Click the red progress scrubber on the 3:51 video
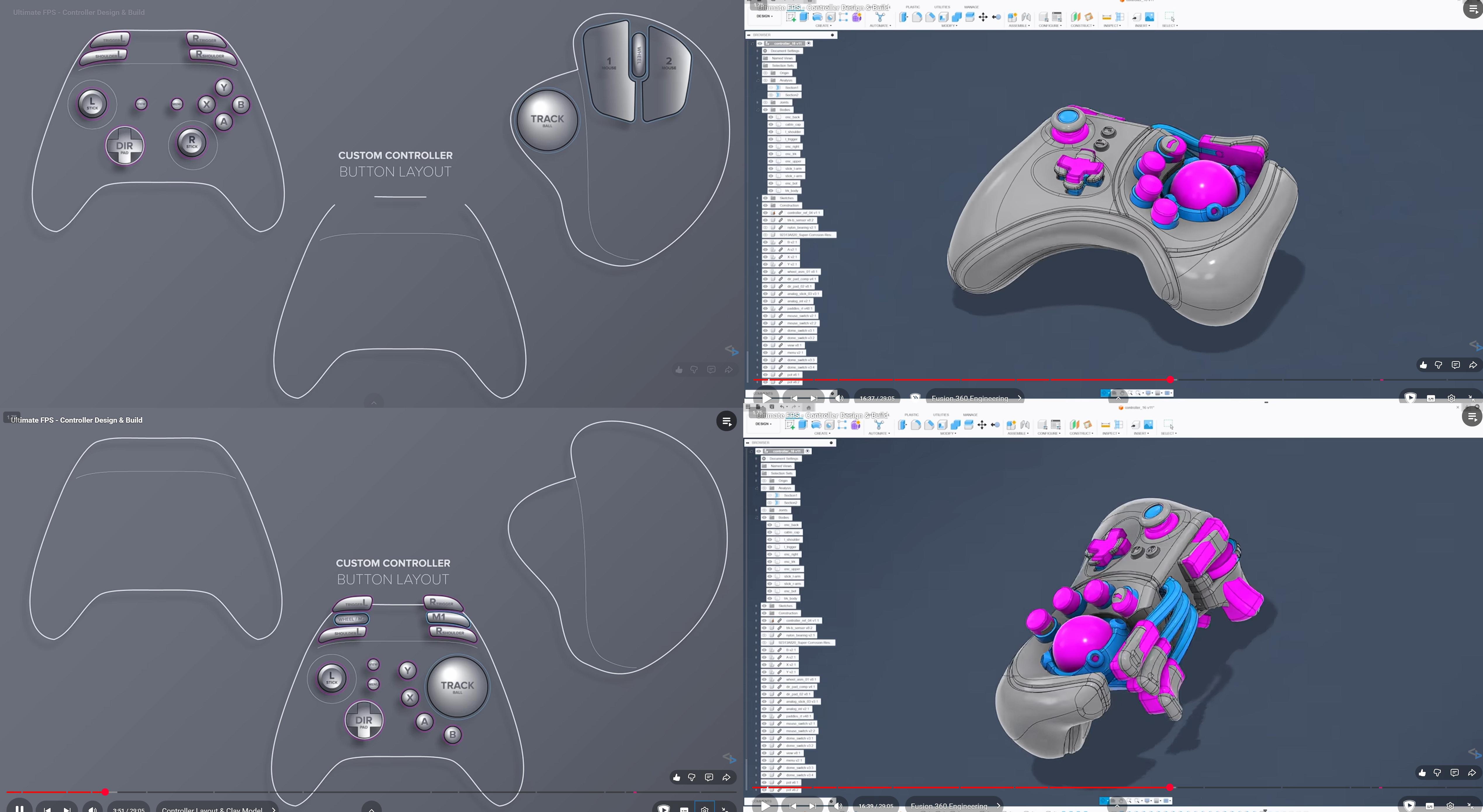The width and height of the screenshot is (1483, 812). pyautogui.click(x=105, y=792)
